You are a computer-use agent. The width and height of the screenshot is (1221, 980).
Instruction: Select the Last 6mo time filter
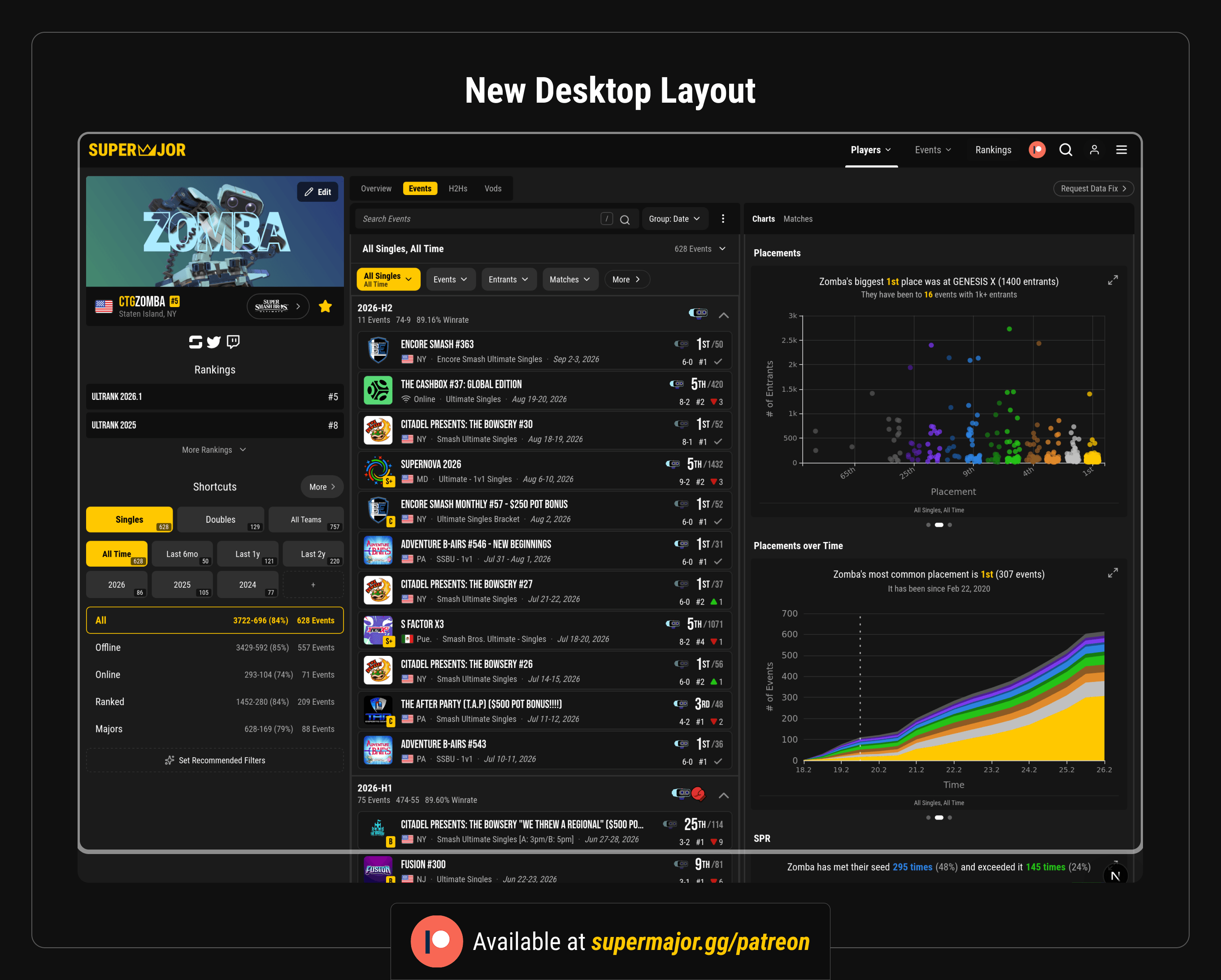[182, 554]
